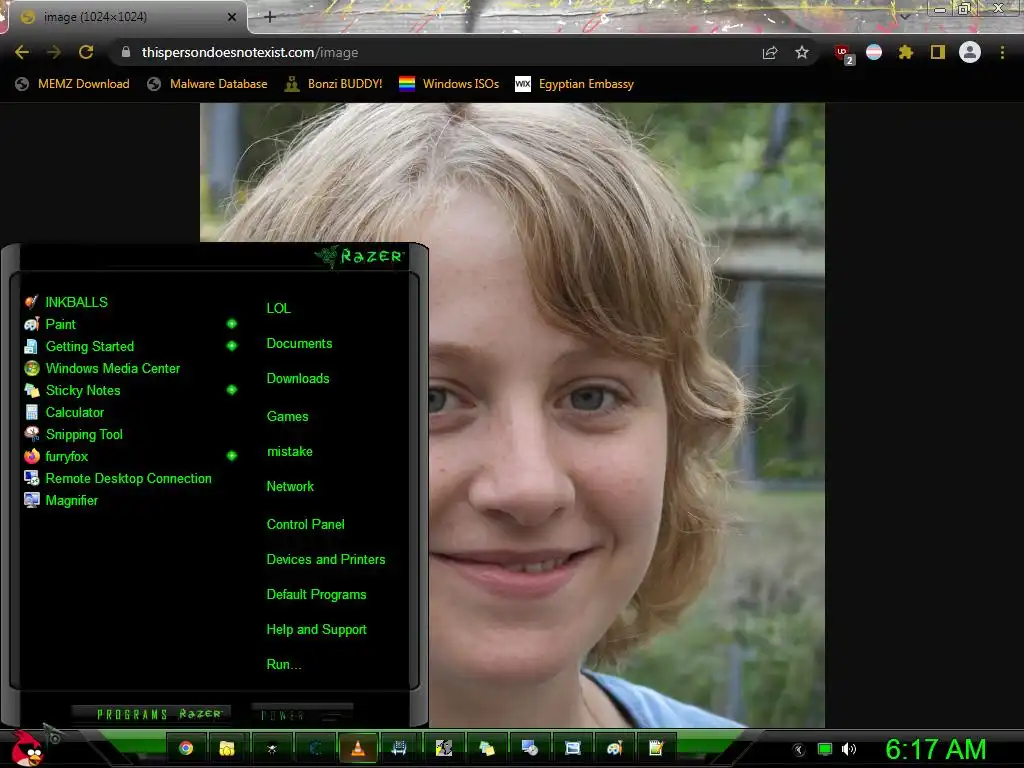Toggle the Chrome side panel icon
Screen dimensions: 1024x768
938,52
